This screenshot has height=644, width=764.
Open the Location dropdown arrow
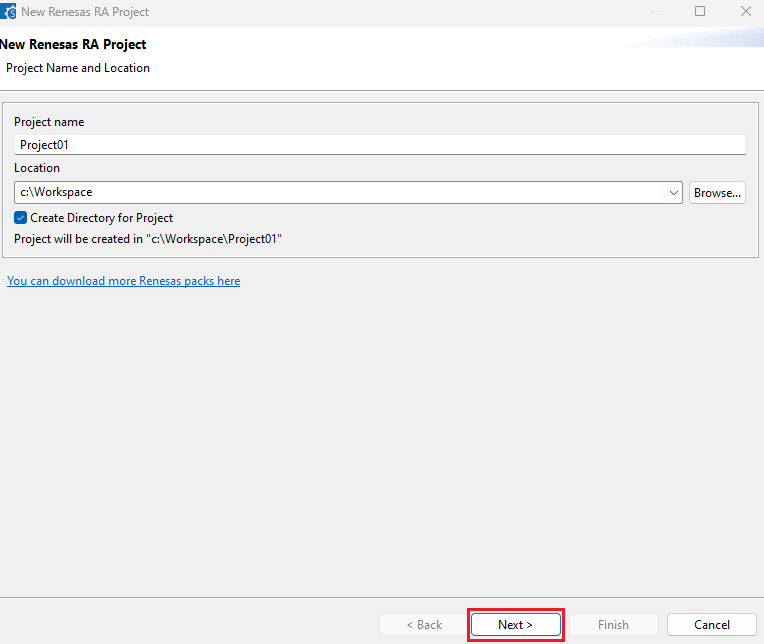pyautogui.click(x=673, y=192)
